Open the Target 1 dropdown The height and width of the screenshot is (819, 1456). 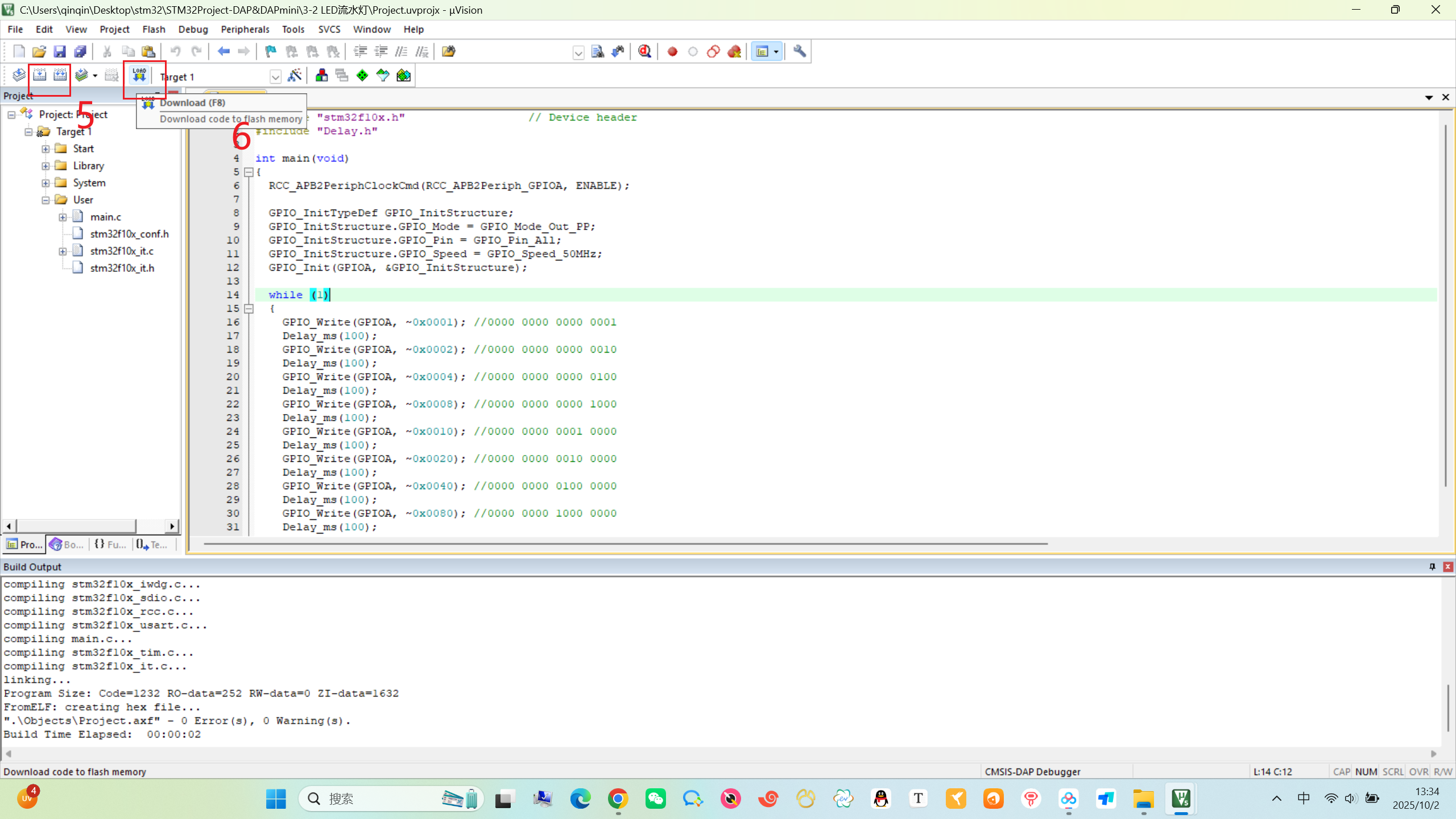(275, 77)
